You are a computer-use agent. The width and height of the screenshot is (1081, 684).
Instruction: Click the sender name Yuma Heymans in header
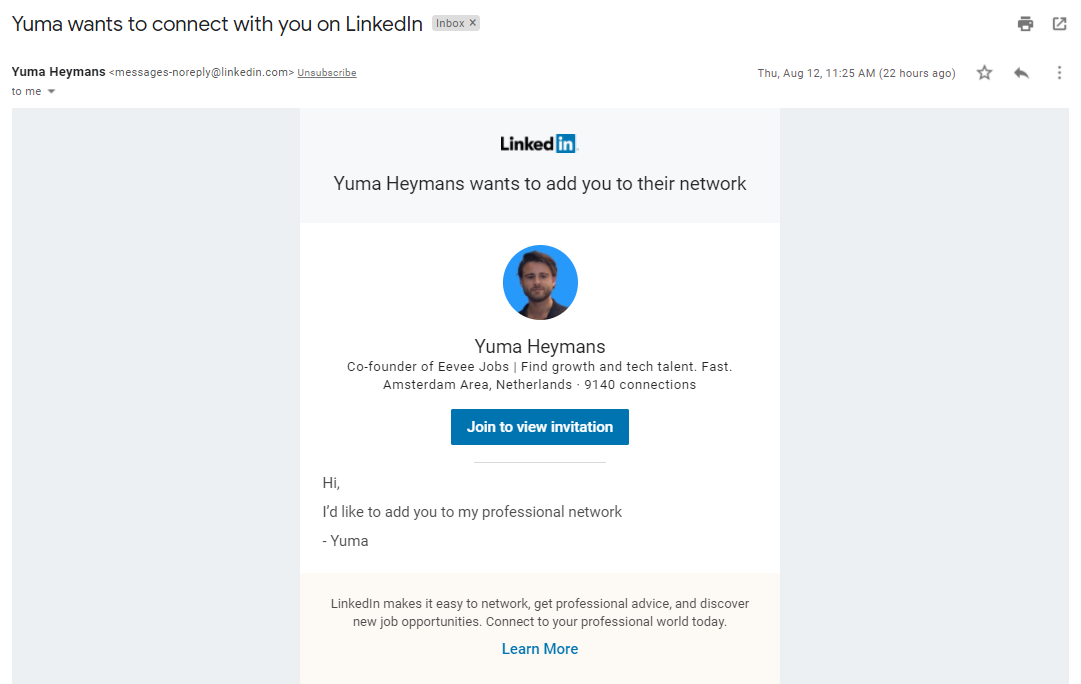click(58, 72)
